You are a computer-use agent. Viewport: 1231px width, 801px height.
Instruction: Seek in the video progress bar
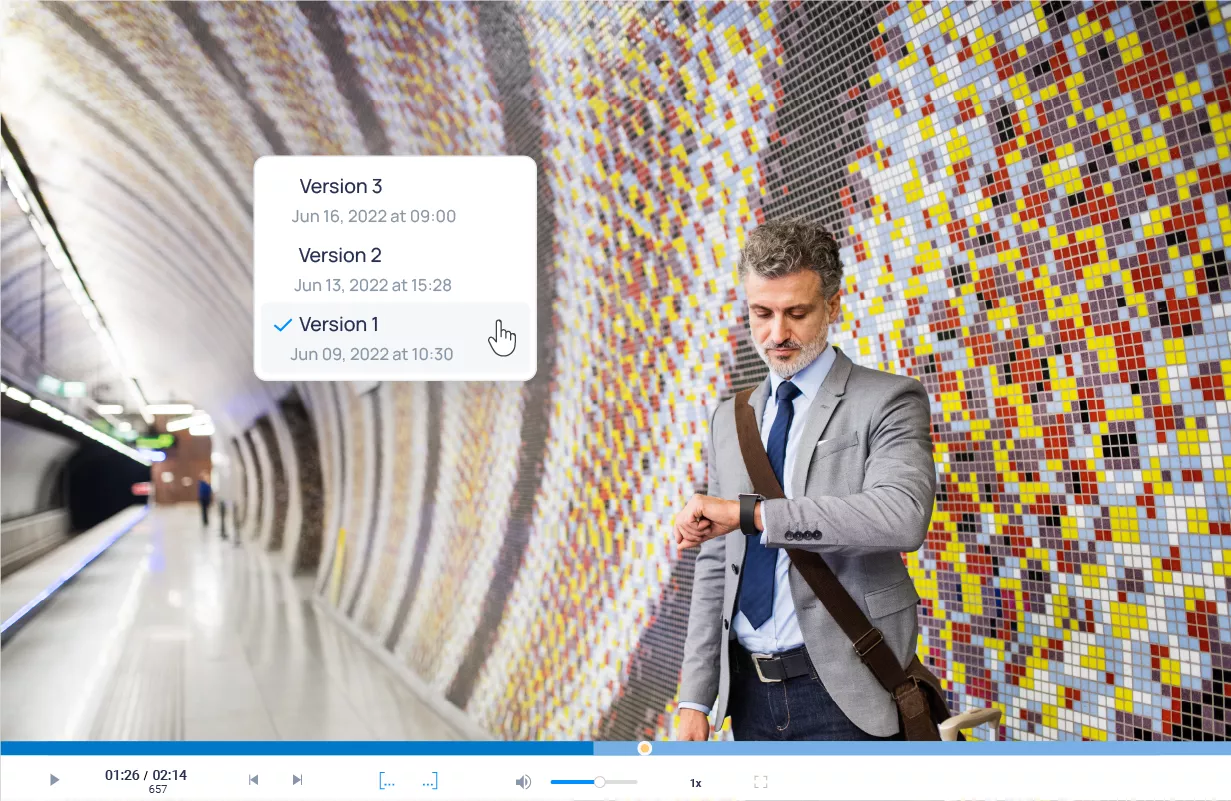pyautogui.click(x=615, y=748)
